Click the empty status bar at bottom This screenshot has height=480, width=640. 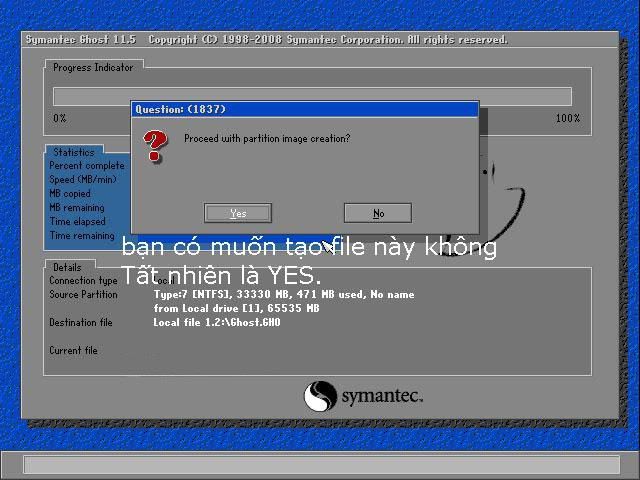(x=320, y=465)
